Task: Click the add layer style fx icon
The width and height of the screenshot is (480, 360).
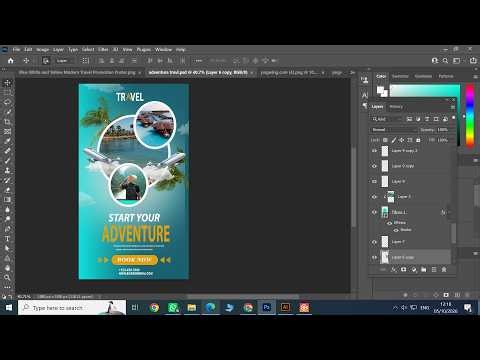Action: (x=394, y=269)
